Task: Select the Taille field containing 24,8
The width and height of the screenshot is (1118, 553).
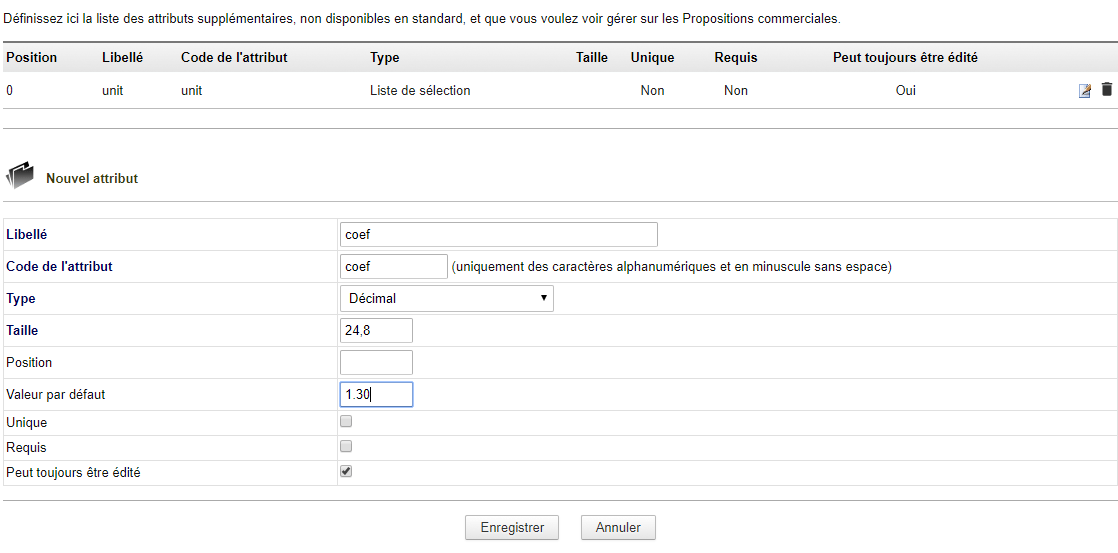Action: click(x=376, y=331)
